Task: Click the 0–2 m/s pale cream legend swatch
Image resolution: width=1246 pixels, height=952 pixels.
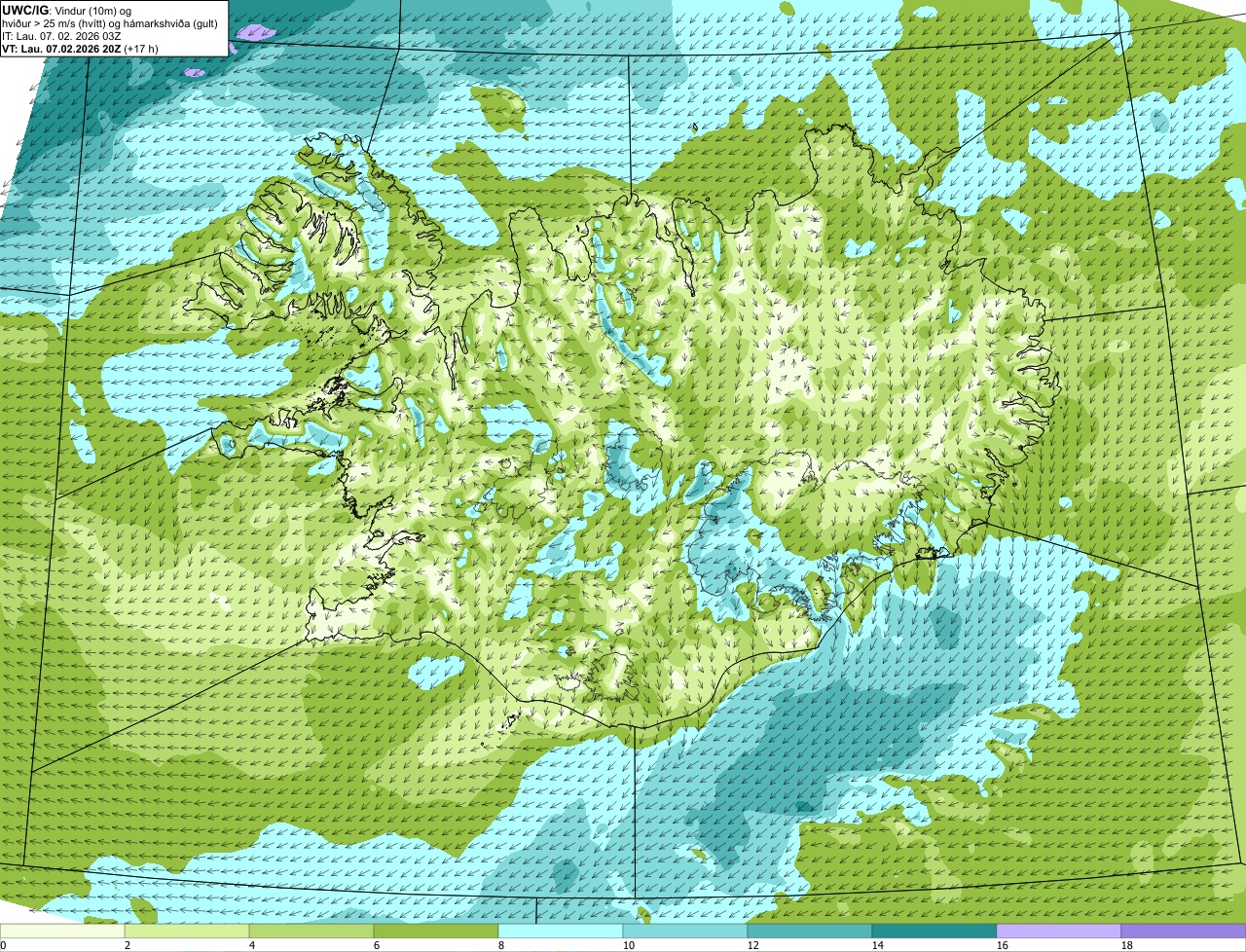Action: point(62,932)
